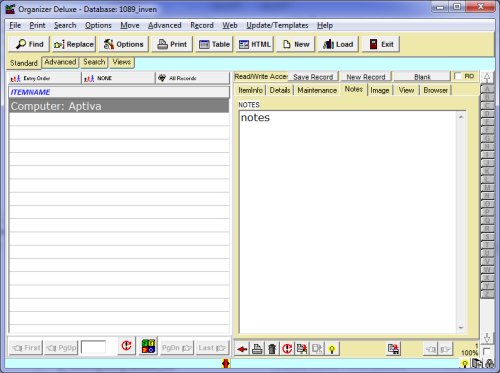Click the red refresh icon under record list
This screenshot has width=500, height=373.
pyautogui.click(x=126, y=346)
